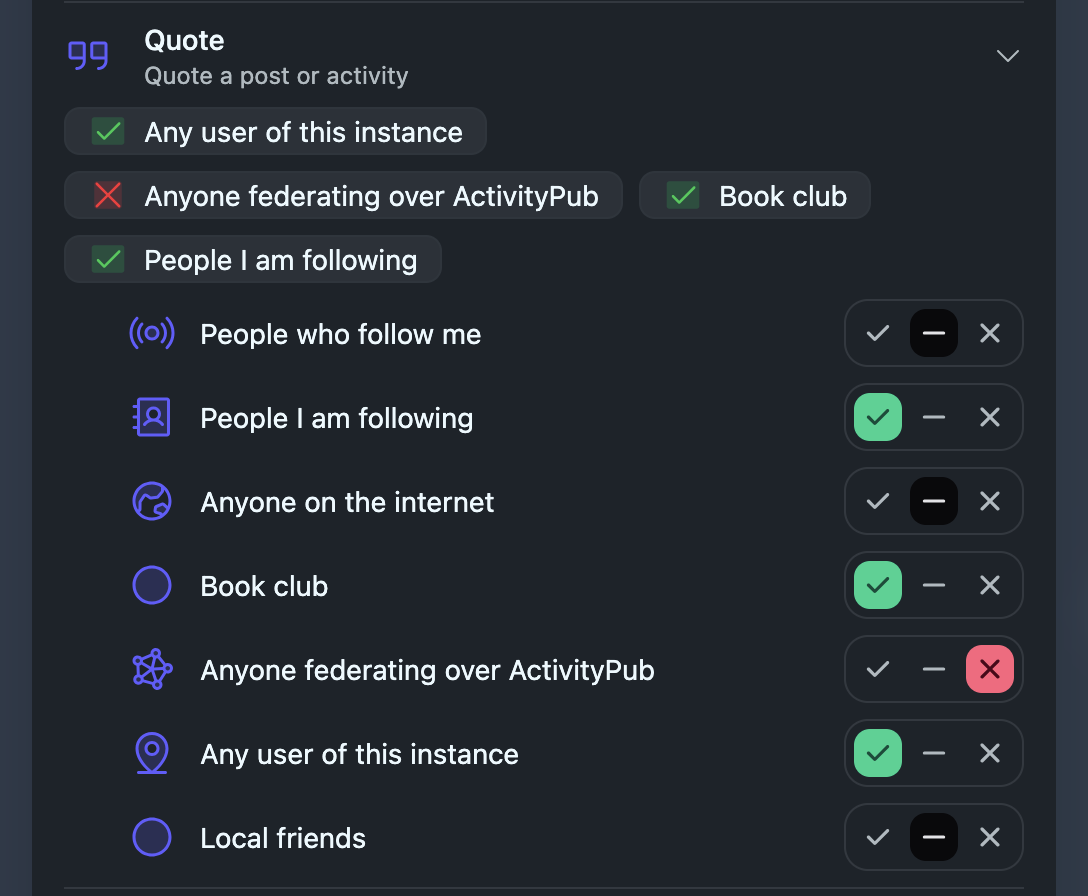Click the 'Any user of this instance' summary chip
Screen dimensions: 1088x896
click(276, 132)
